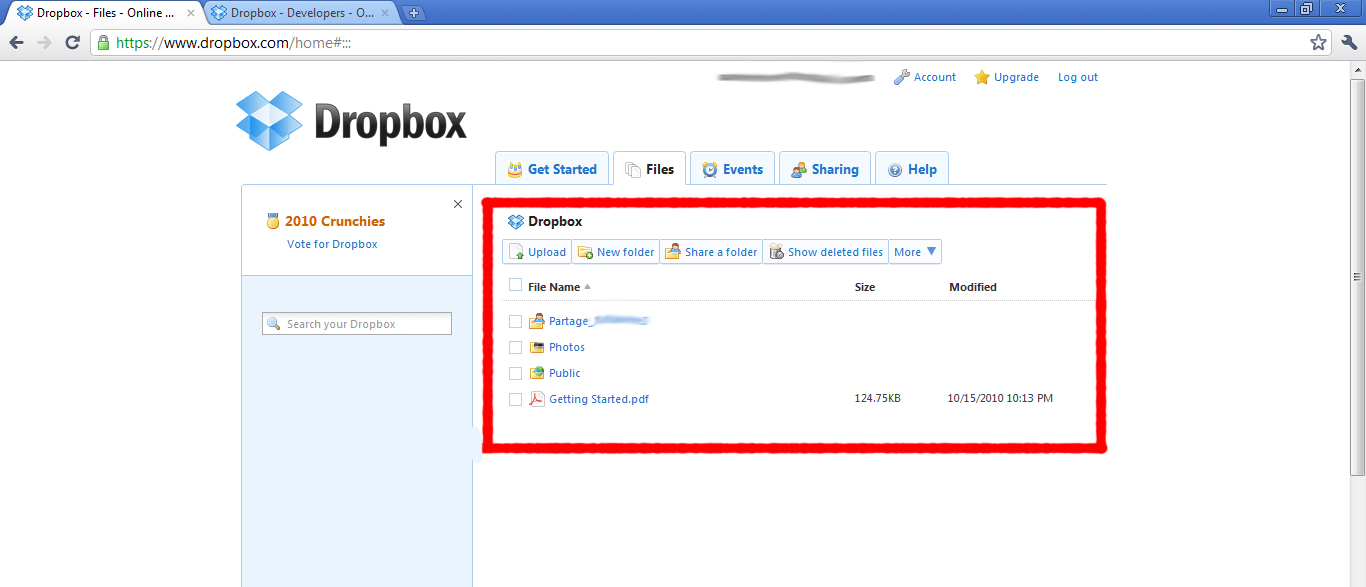Click the Share a folder icon
Viewport: 1366px width, 587px height.
672,251
